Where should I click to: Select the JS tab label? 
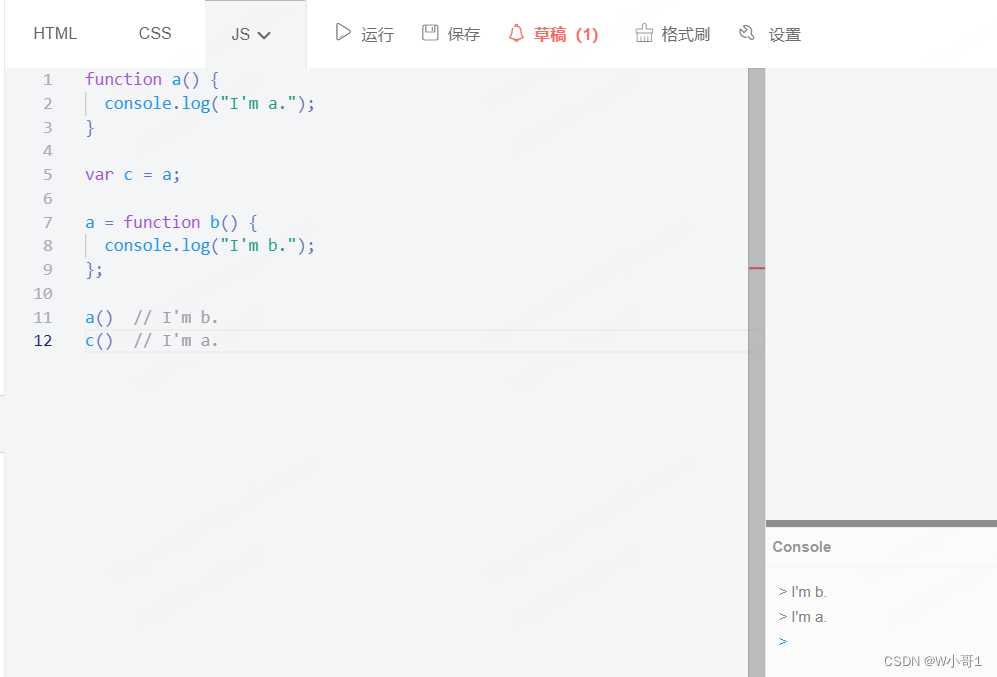point(240,34)
